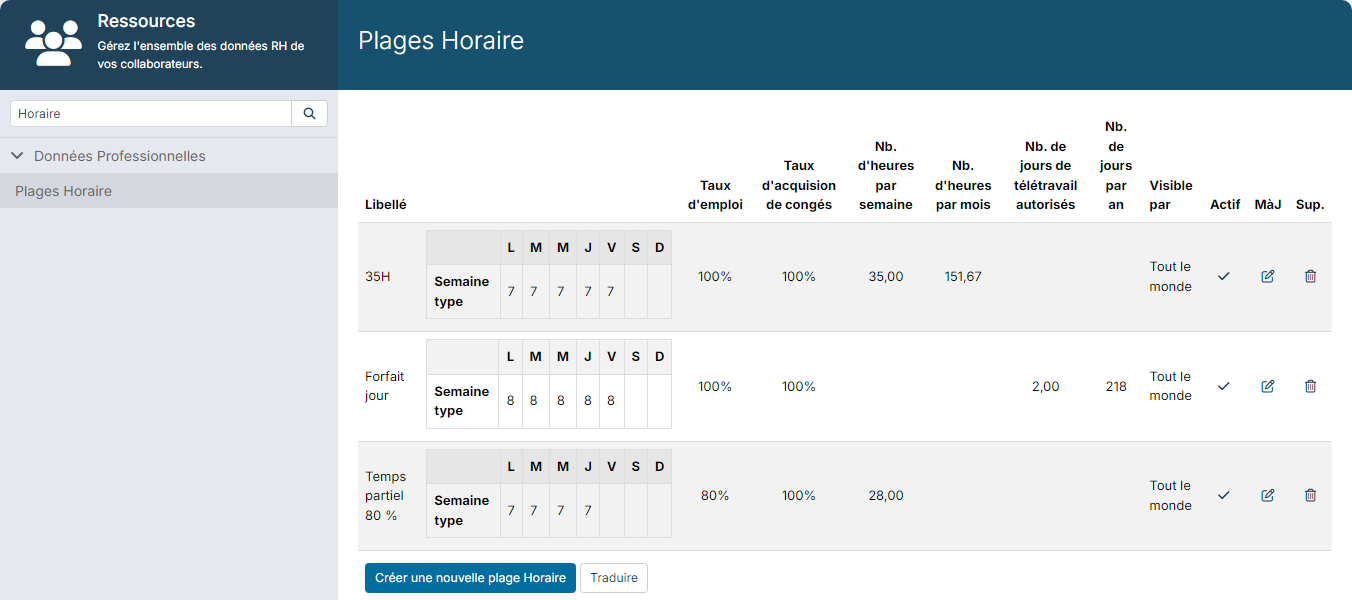Screen dimensions: 1352x600
Task: Click Semaine type in the 35H row
Action: [x=462, y=291]
